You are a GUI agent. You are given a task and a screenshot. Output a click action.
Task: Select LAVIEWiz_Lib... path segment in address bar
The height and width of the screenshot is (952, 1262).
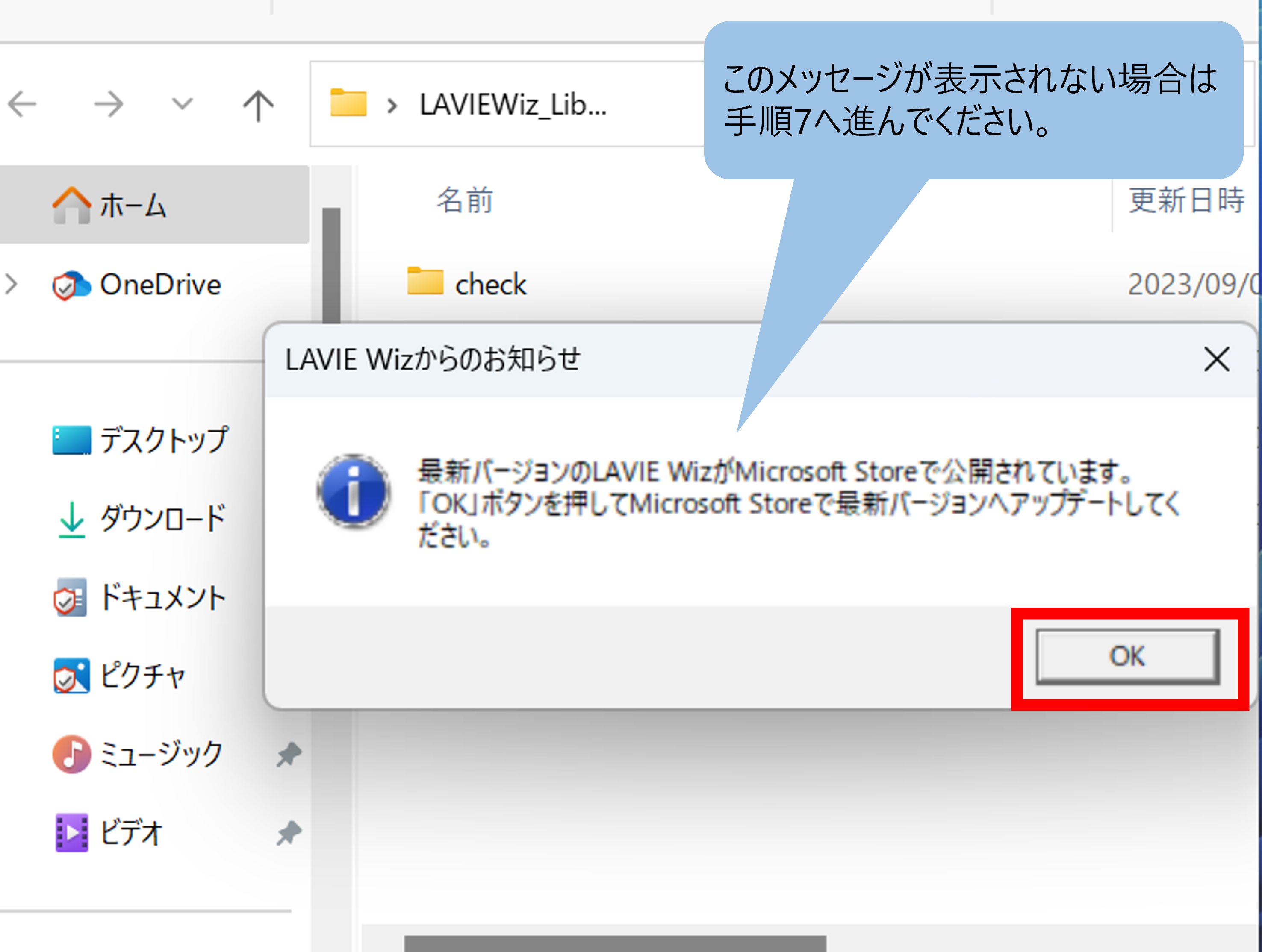(513, 105)
